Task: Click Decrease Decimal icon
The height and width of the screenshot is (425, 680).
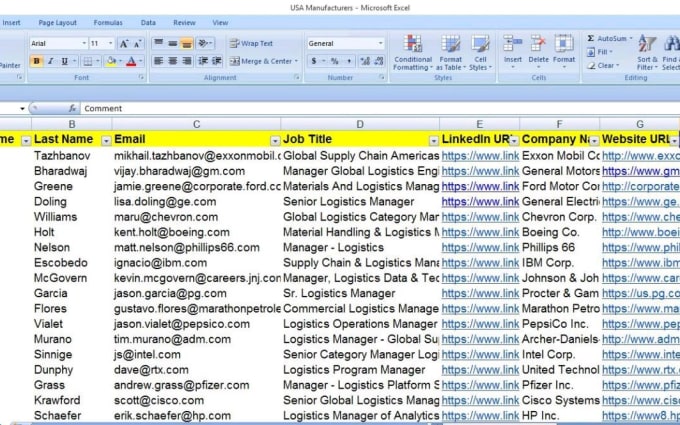Action: click(379, 61)
